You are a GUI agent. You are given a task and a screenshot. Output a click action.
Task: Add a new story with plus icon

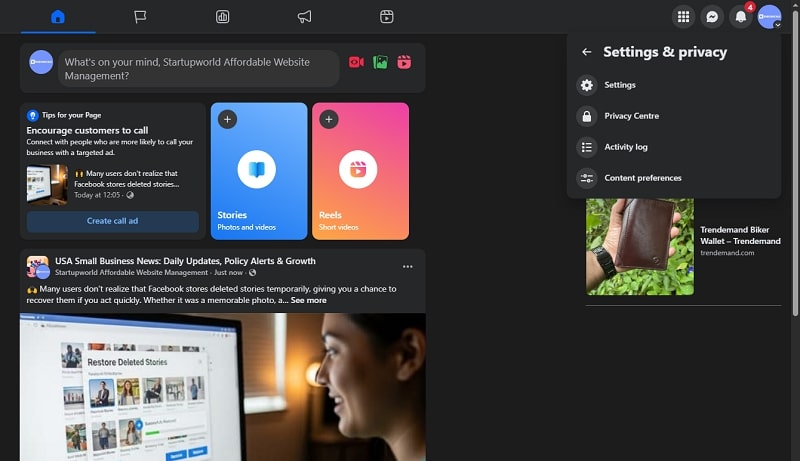[x=227, y=120]
